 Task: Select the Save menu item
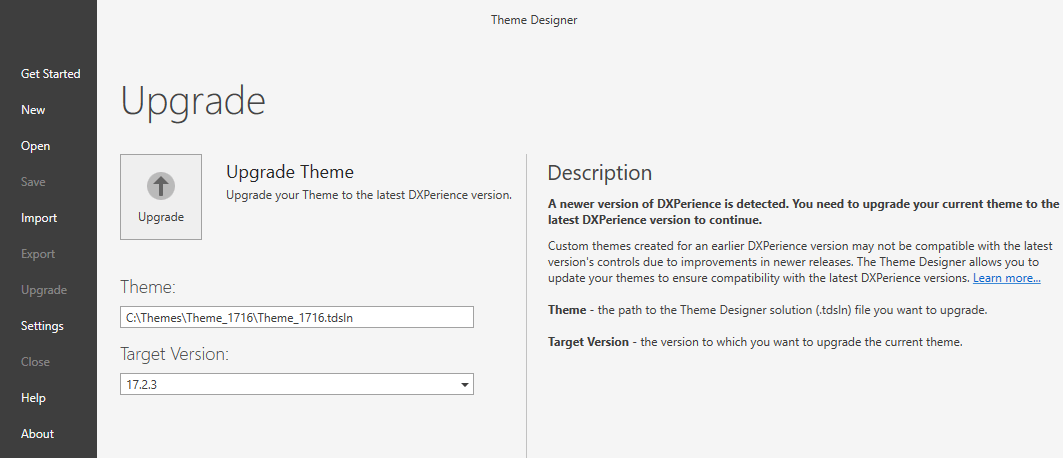(x=33, y=182)
